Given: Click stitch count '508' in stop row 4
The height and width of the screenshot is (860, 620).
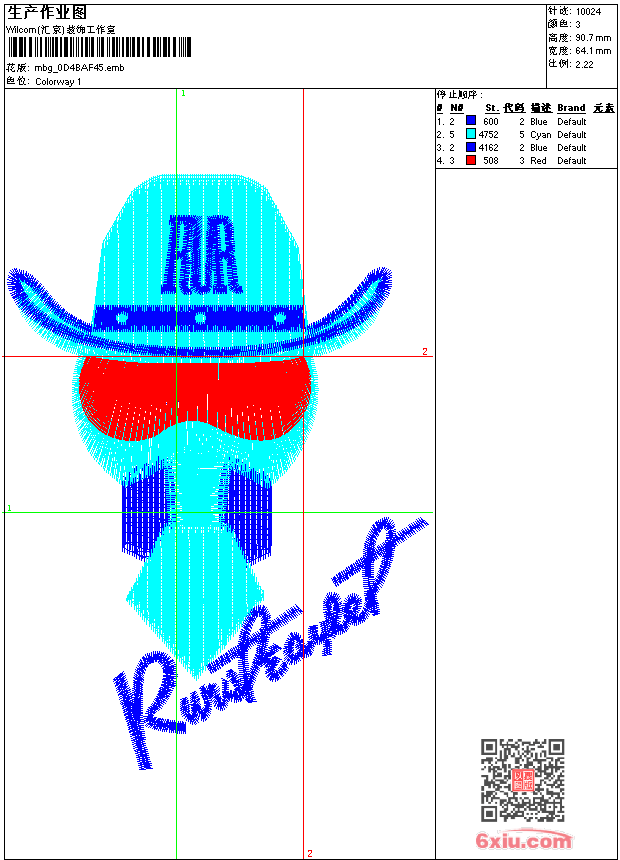Looking at the screenshot, I should click(x=491, y=161).
